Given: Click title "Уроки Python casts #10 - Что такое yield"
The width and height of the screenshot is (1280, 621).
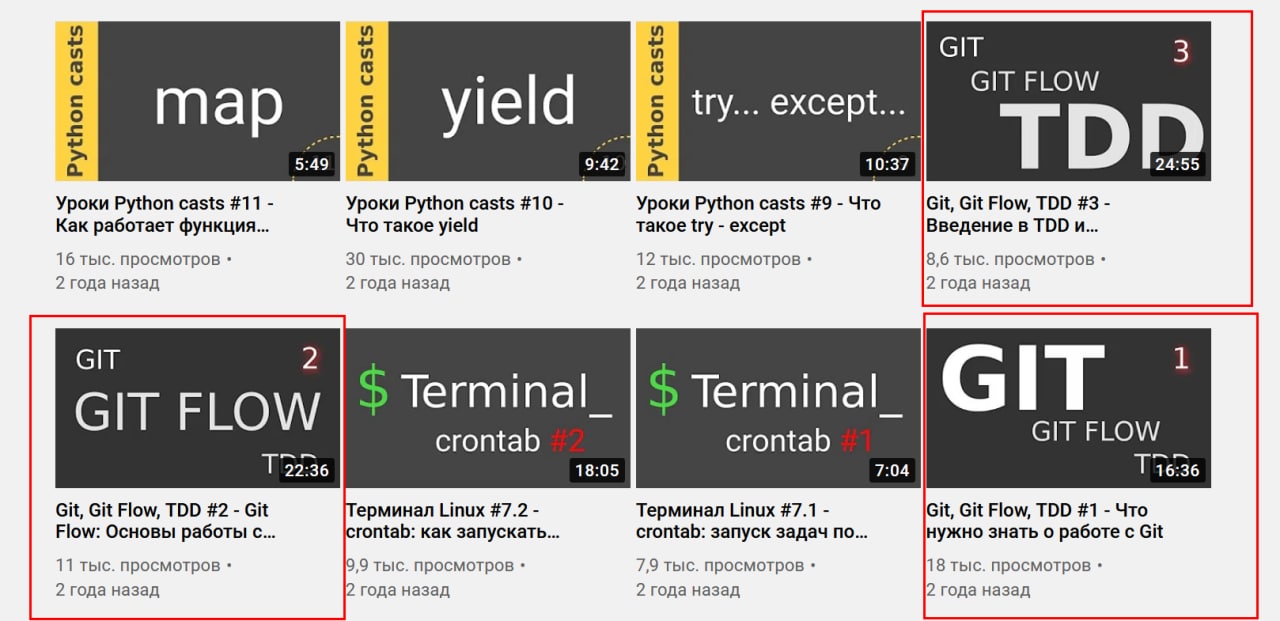Looking at the screenshot, I should (x=455, y=214).
